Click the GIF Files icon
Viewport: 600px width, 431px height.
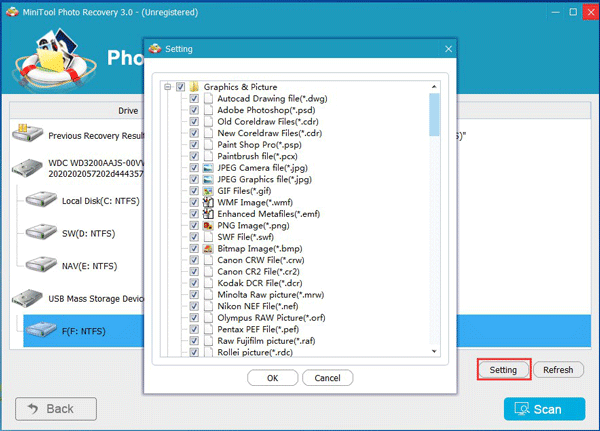coord(208,191)
